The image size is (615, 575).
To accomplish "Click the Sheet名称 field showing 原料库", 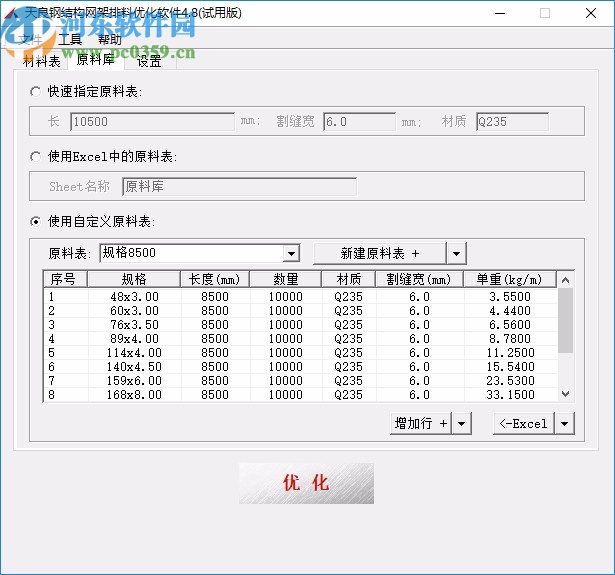I will (x=239, y=186).
